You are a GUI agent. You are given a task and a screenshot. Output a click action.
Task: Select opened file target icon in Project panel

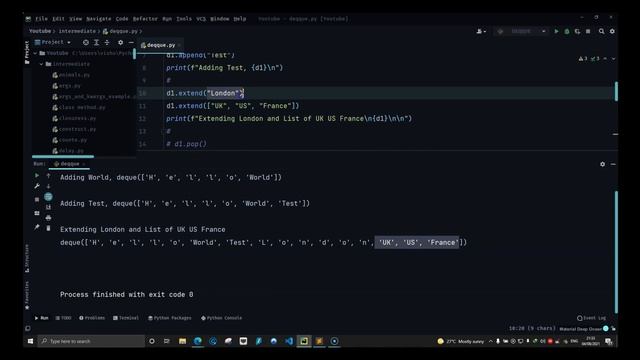(x=85, y=42)
